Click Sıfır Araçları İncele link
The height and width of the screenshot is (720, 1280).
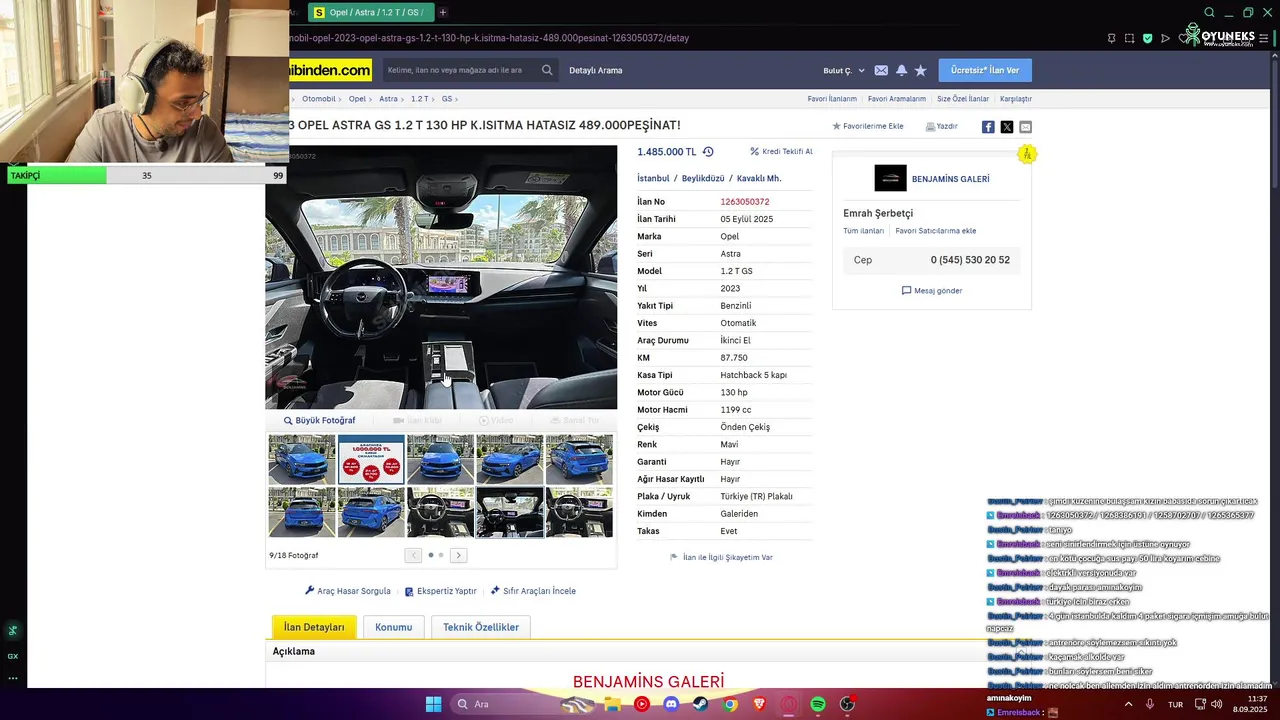point(533,591)
